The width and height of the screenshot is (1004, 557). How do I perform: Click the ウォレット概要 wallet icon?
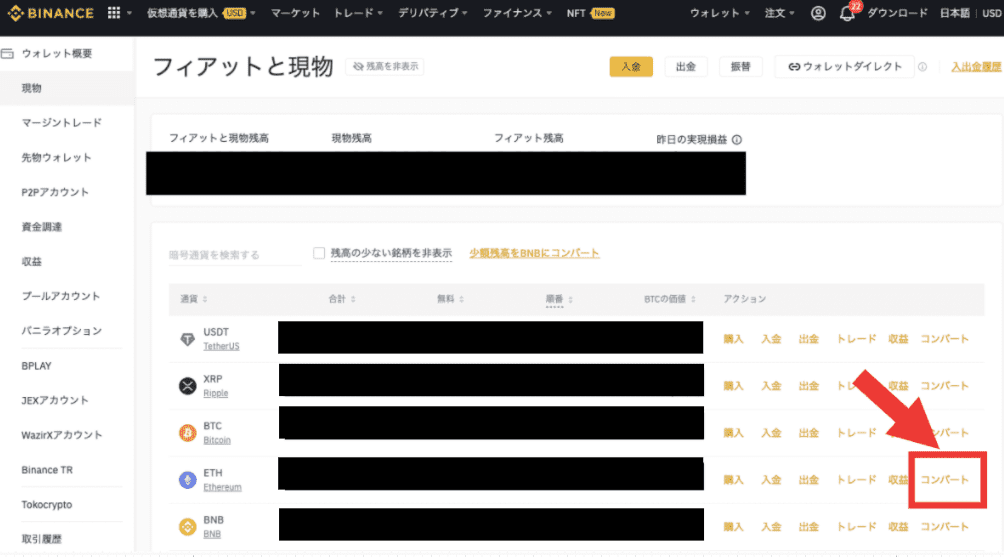pos(8,54)
